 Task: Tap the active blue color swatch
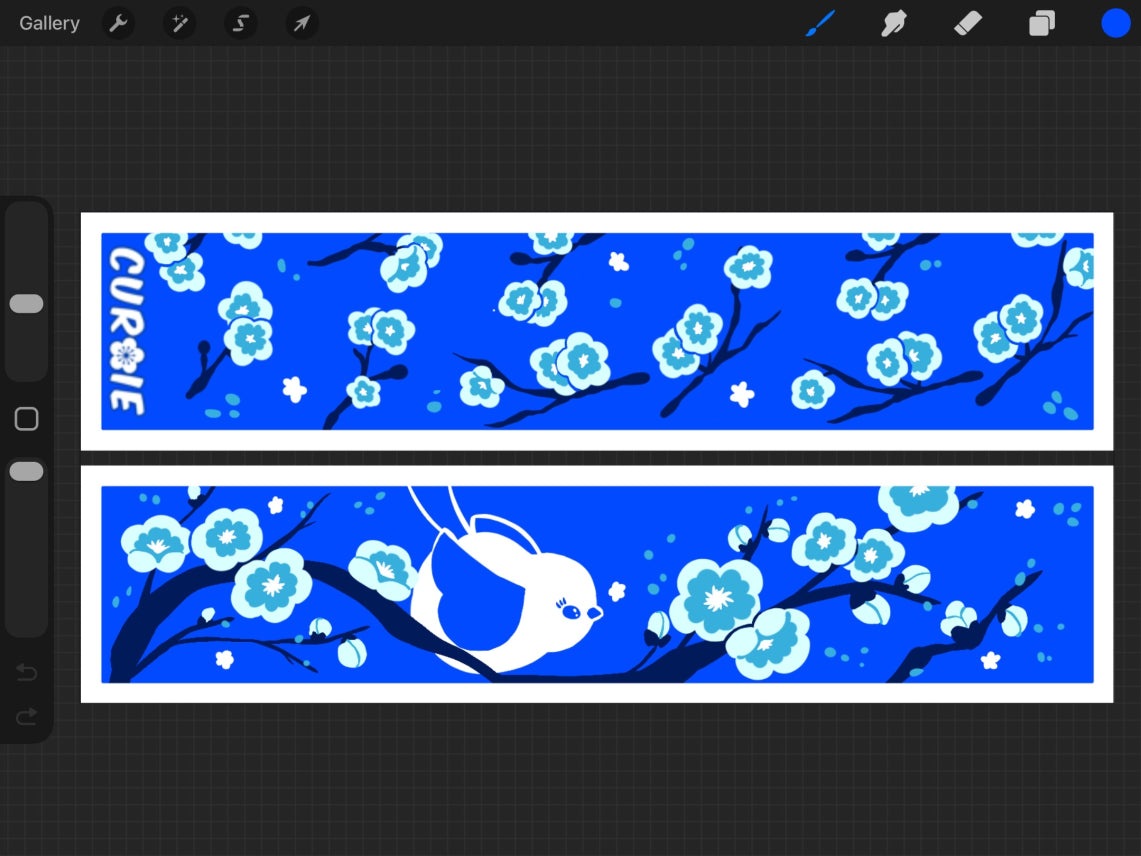pos(1115,23)
